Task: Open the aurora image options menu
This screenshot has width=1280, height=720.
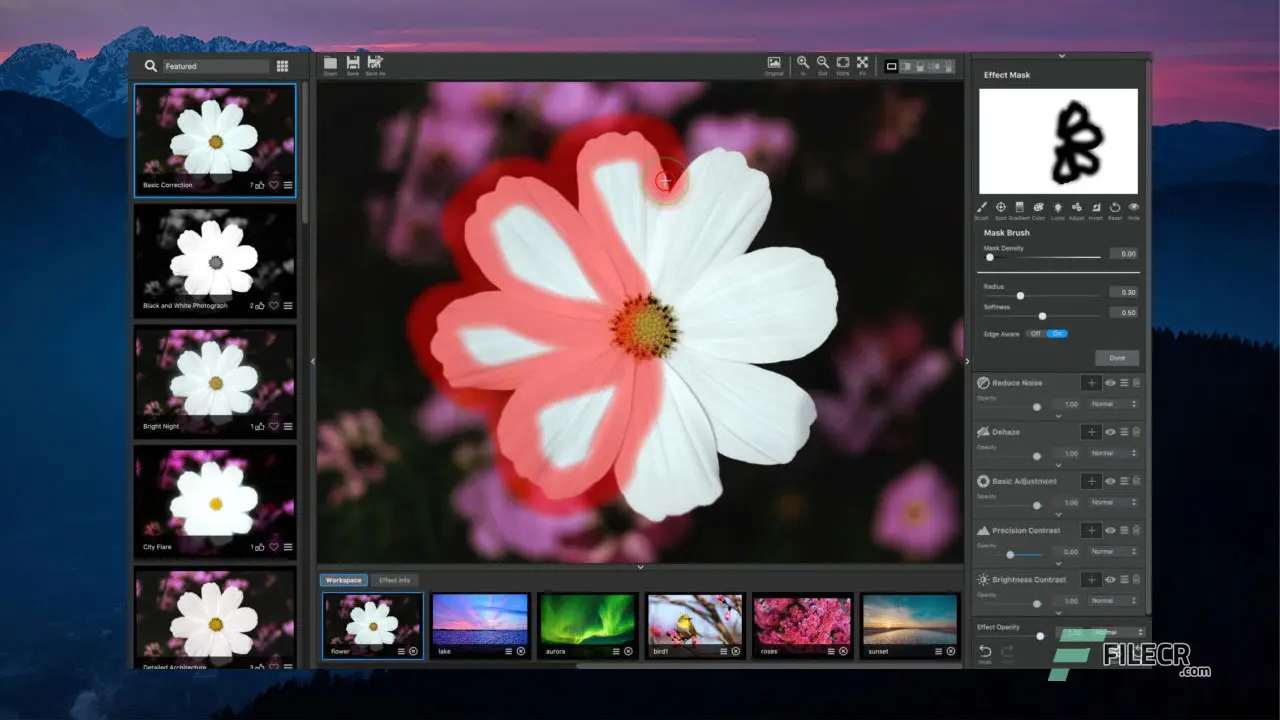Action: pos(616,651)
